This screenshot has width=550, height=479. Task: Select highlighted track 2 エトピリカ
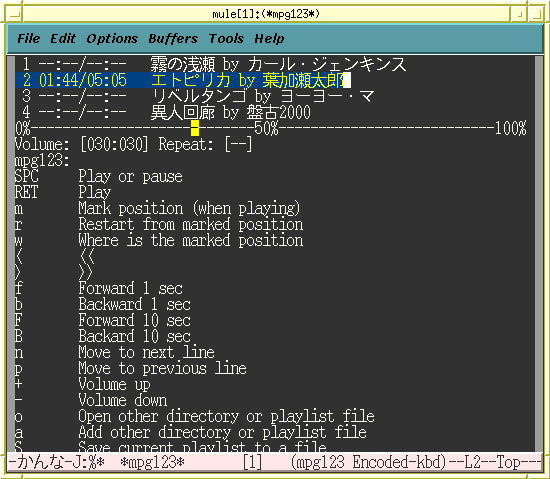(182, 80)
